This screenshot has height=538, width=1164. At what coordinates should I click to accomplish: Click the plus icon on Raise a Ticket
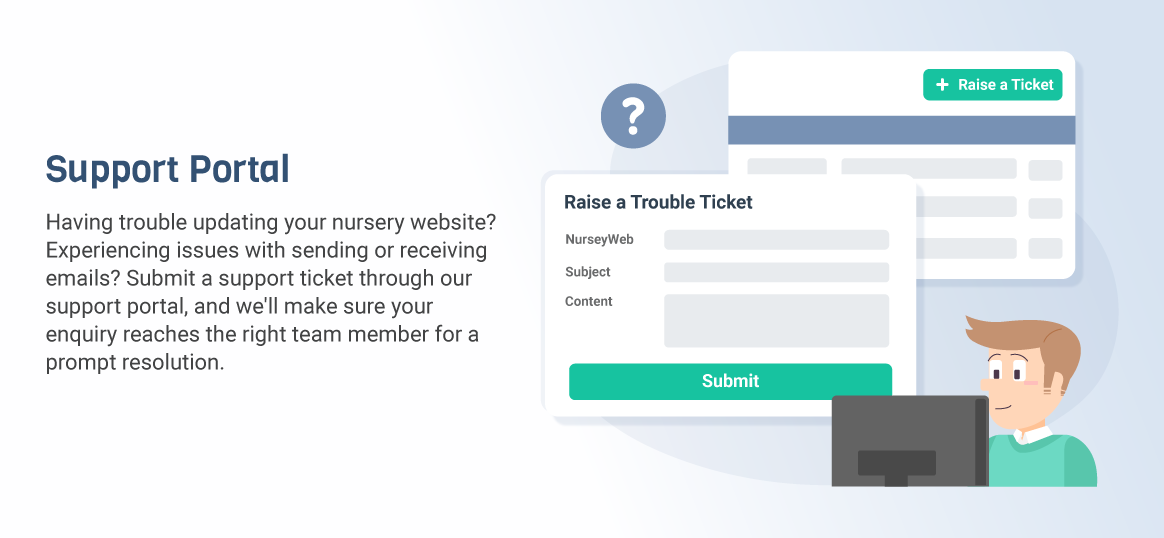(942, 85)
